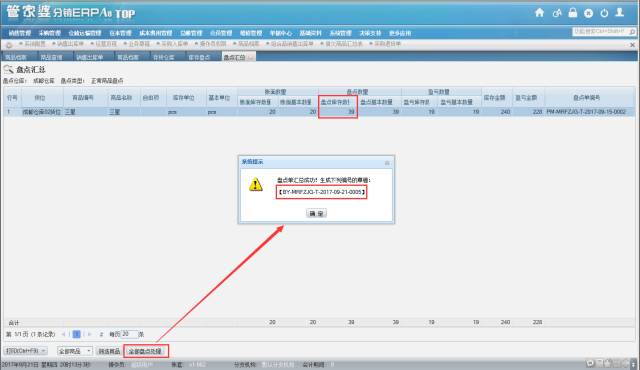Open the user profile icon
The width and height of the screenshot is (640, 370).
(x=620, y=13)
